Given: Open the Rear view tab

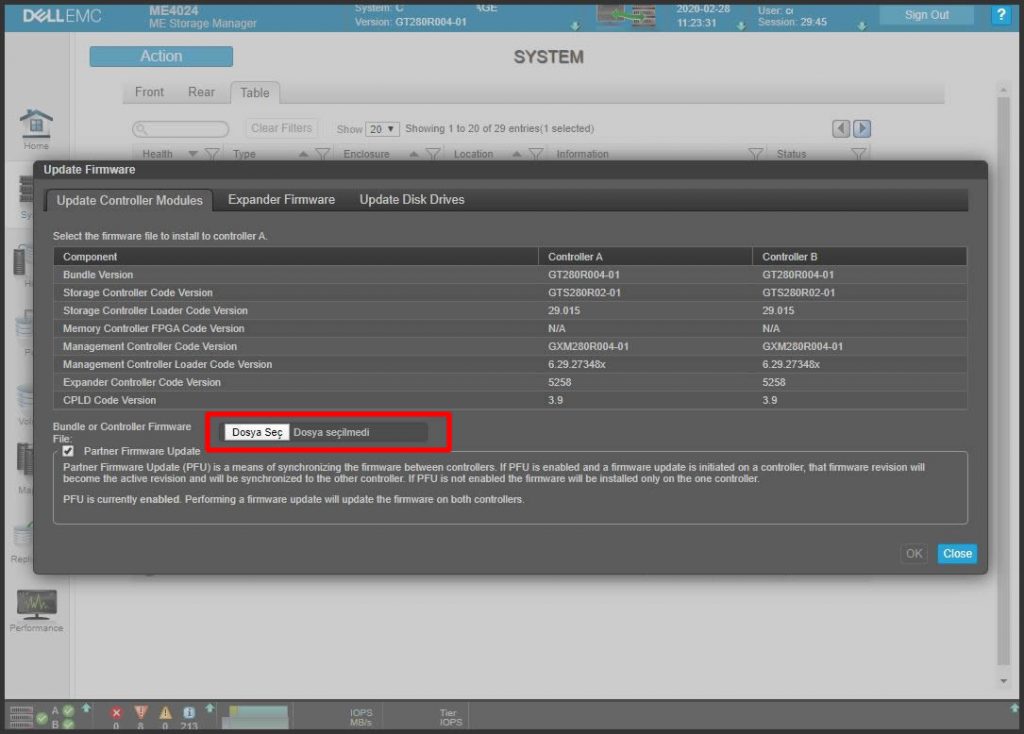Looking at the screenshot, I should [x=201, y=92].
